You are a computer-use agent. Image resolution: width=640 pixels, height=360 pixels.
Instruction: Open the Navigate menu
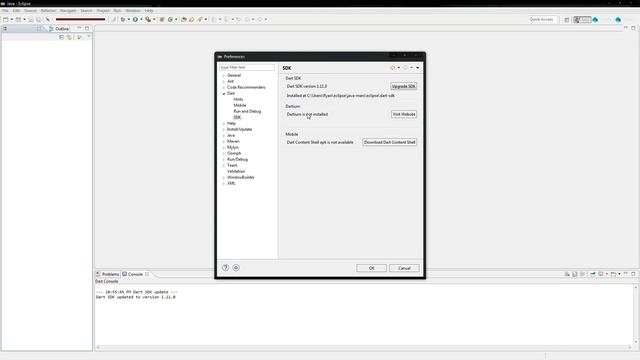point(68,11)
